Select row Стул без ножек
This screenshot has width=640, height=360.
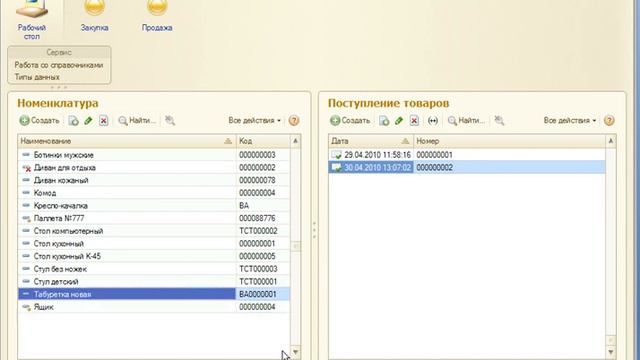(154, 269)
